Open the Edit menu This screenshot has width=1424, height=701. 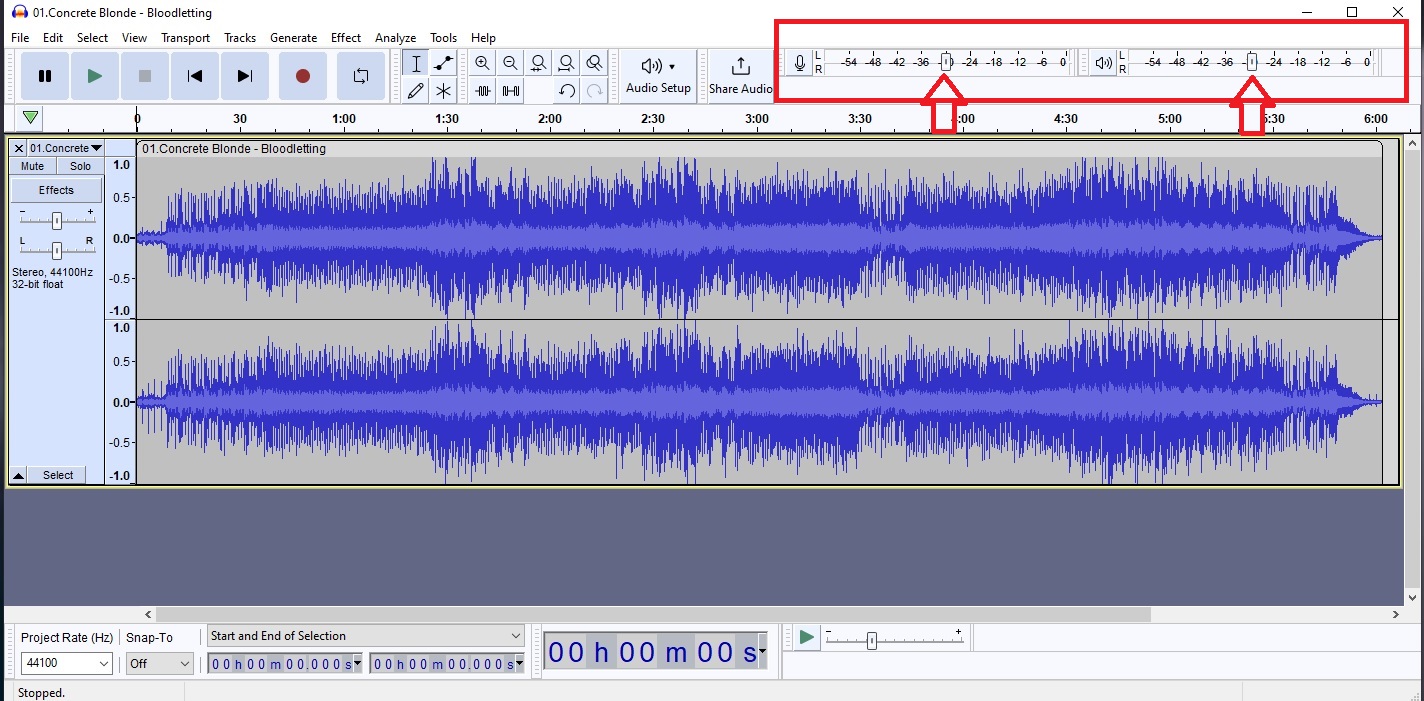coord(53,38)
